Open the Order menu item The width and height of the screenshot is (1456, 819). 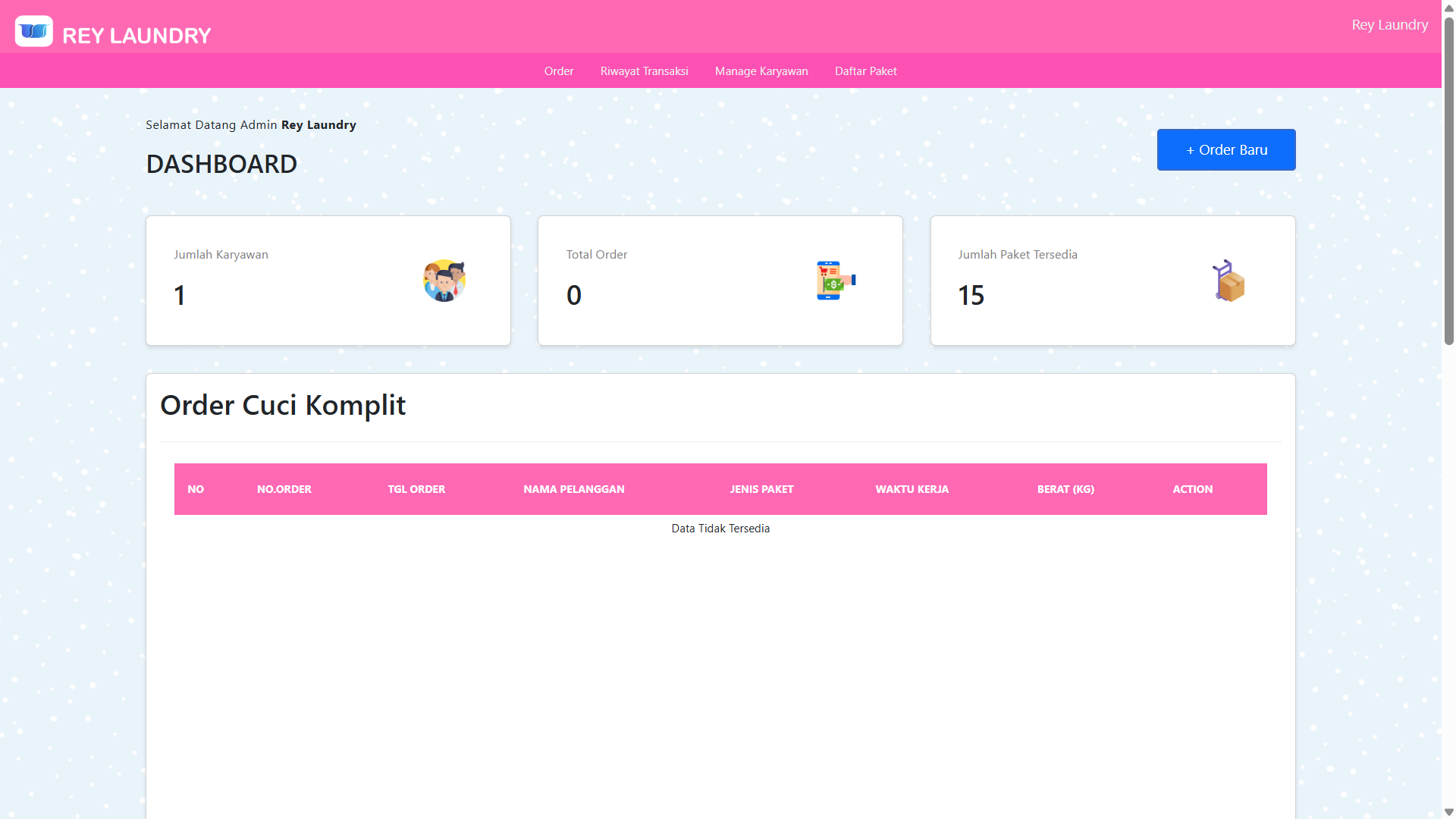558,71
